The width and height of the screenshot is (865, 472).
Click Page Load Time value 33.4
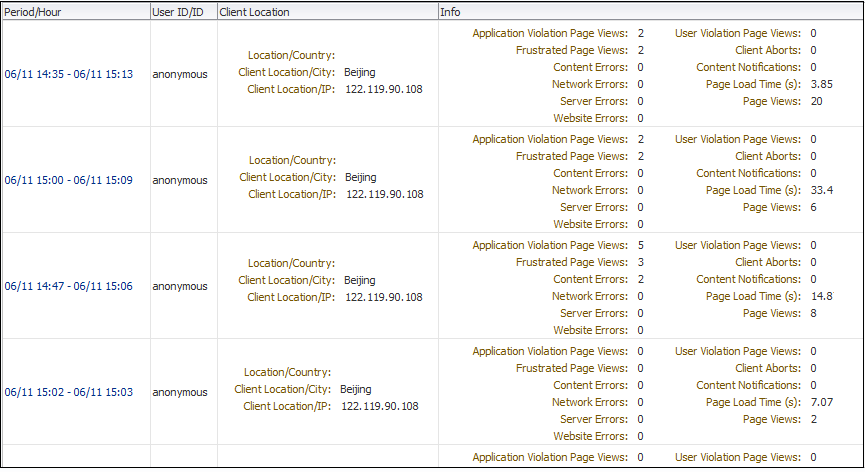point(821,190)
